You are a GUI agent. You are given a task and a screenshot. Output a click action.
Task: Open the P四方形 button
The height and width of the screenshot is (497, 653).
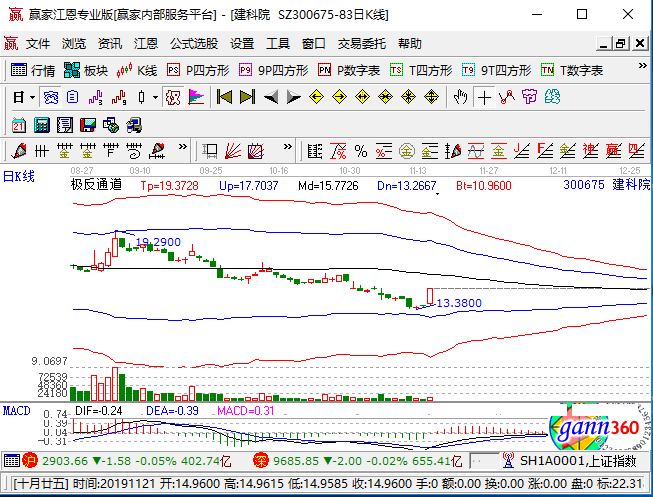point(198,70)
